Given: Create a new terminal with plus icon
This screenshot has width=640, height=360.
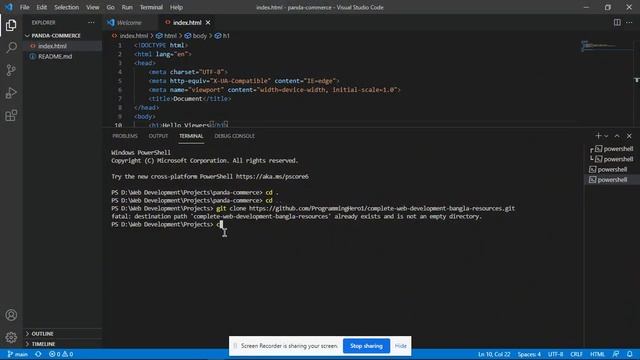Looking at the screenshot, I should pos(598,136).
